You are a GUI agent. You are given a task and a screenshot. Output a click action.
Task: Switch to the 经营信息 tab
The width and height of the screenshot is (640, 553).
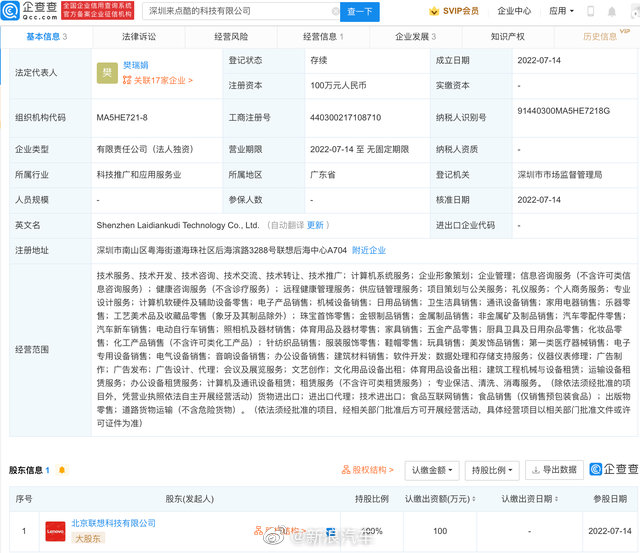pos(323,37)
